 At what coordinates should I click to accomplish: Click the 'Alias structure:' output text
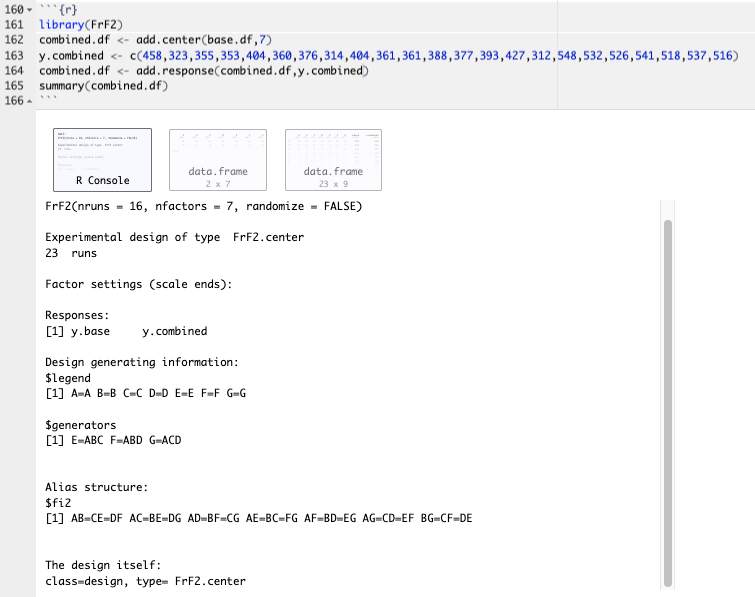pyautogui.click(x=97, y=487)
